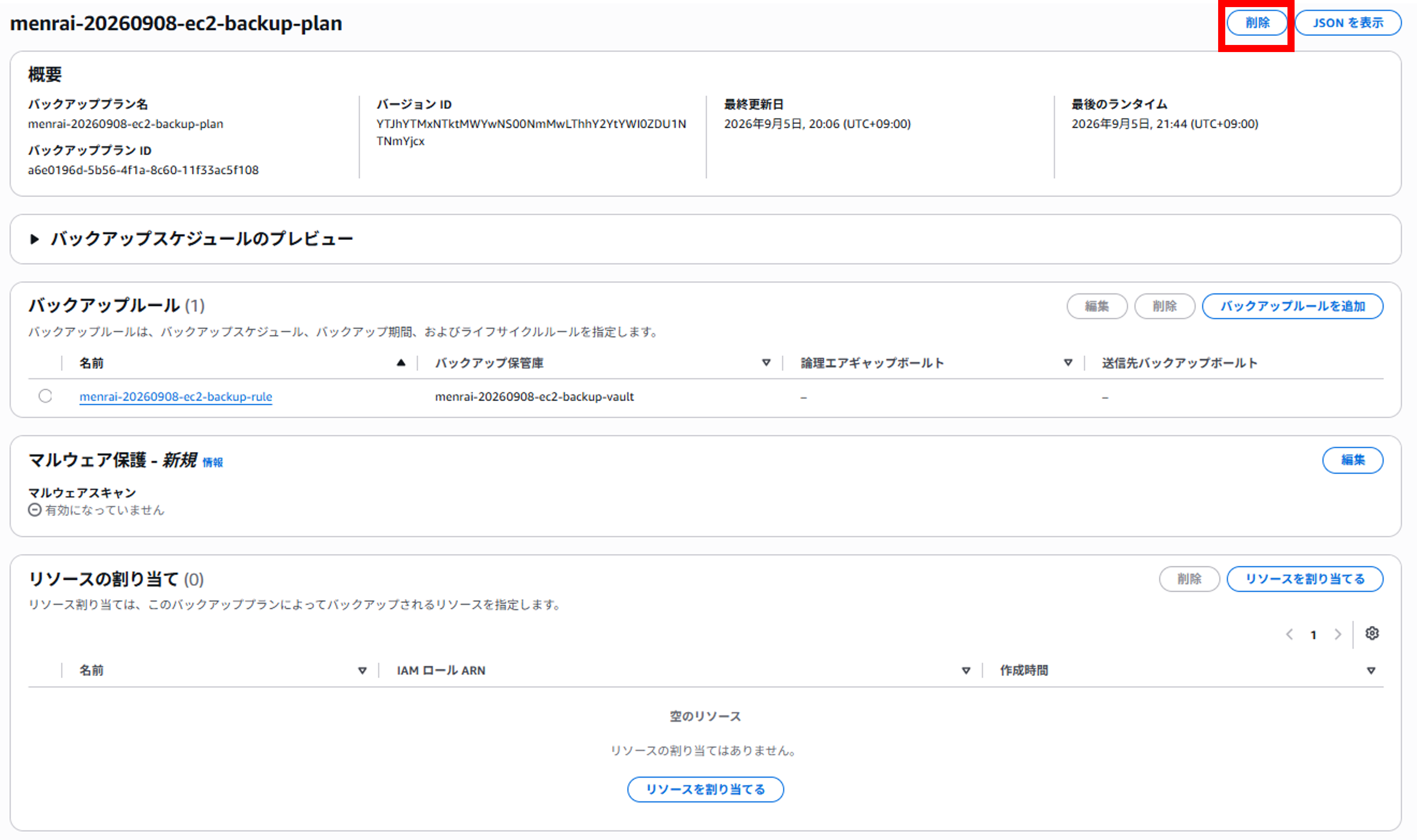The image size is (1417, 840).
Task: Open the resource table settings gear
Action: [1371, 633]
